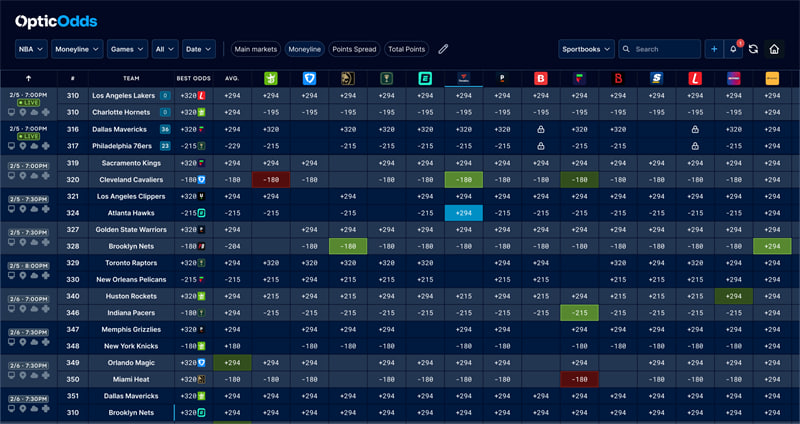
Task: Click the blue plus add button
Action: point(714,48)
